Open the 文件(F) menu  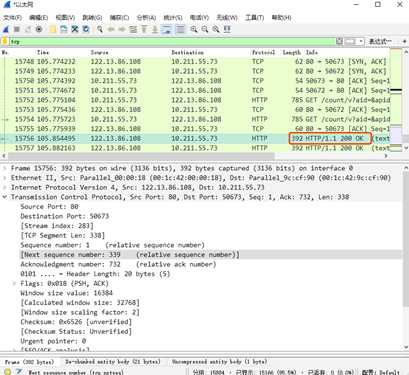(13, 17)
